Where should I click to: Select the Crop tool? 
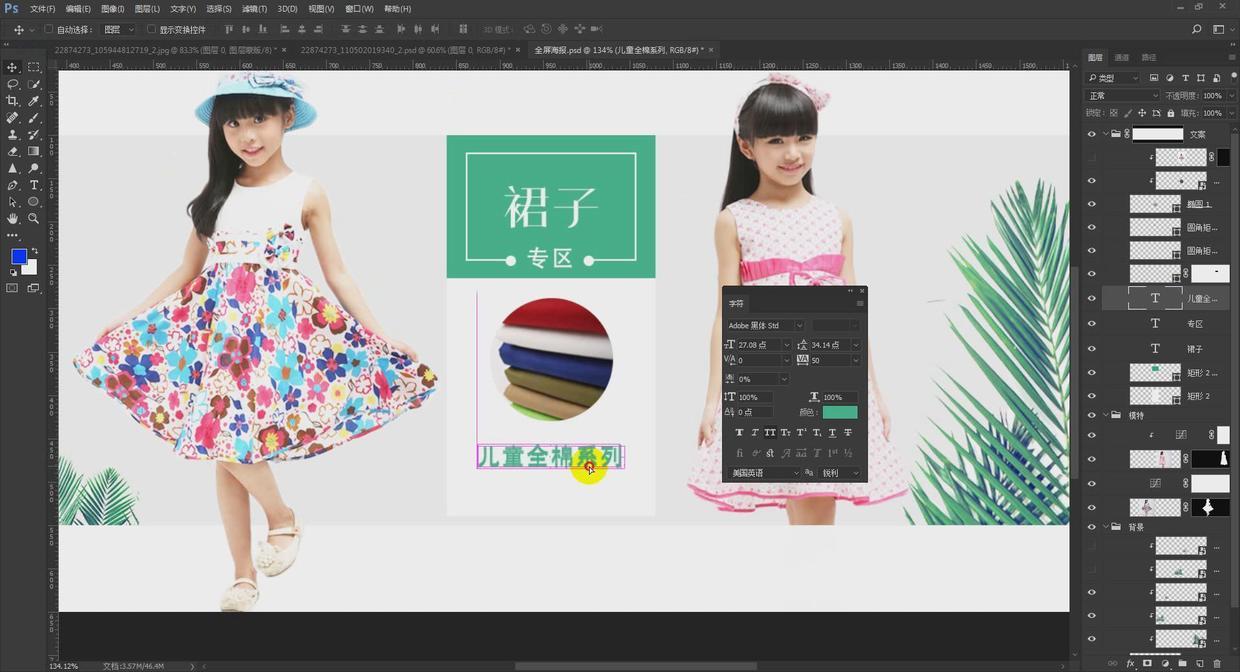click(12, 101)
